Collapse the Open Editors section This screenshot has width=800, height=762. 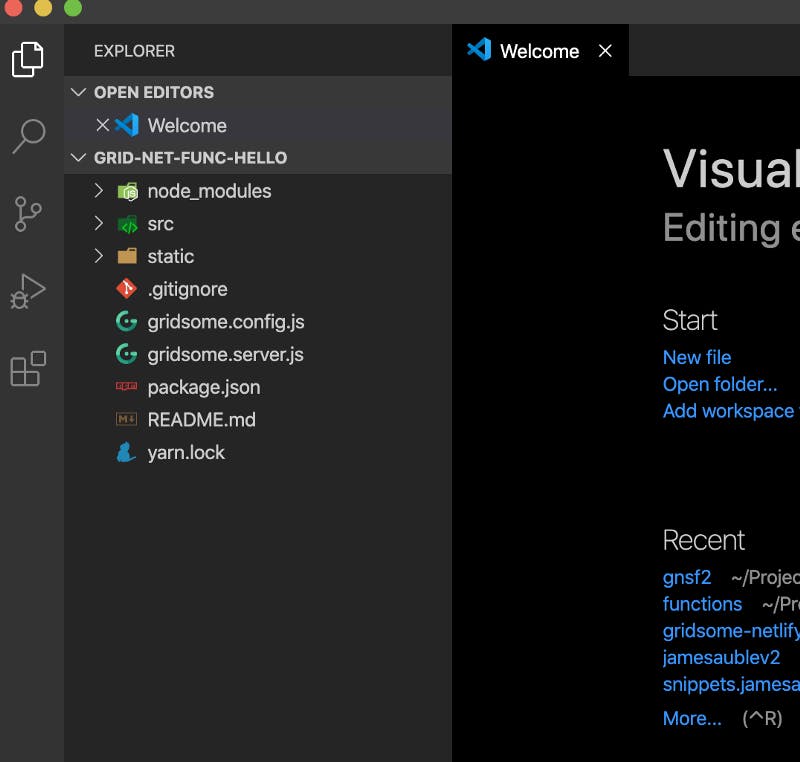tap(78, 92)
